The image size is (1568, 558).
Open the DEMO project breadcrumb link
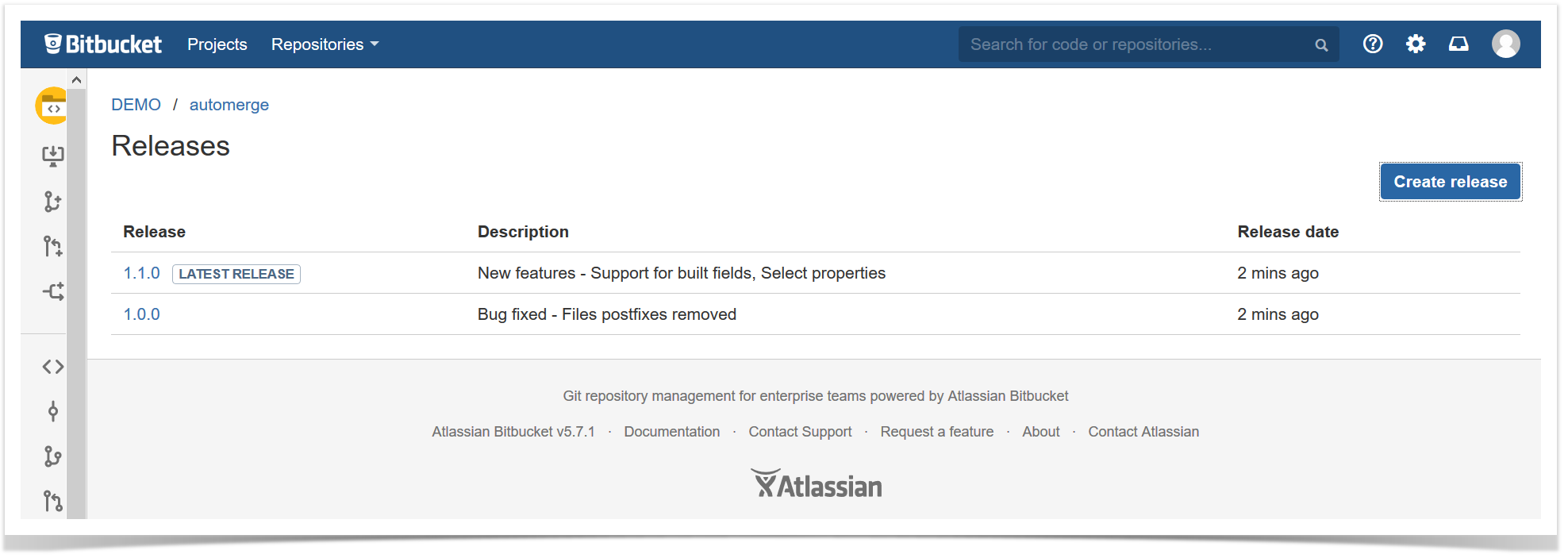click(x=136, y=105)
